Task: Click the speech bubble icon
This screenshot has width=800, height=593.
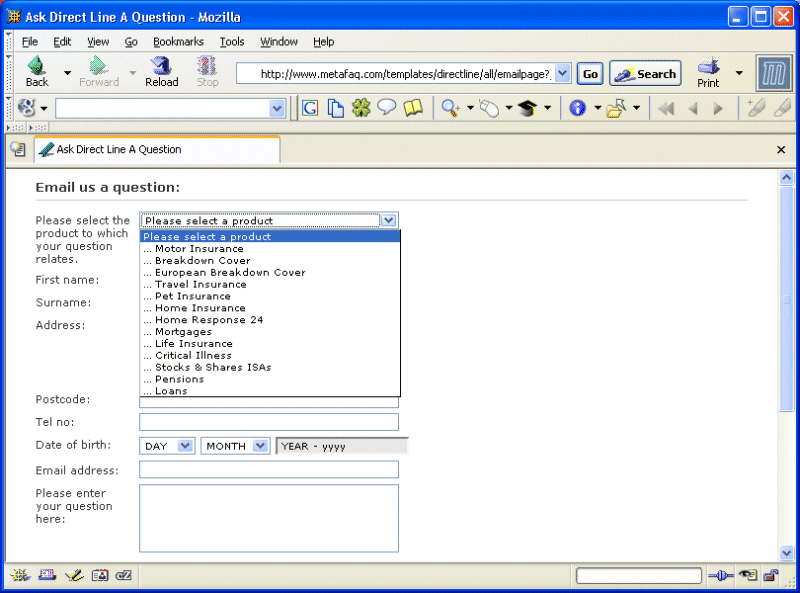Action: coord(387,108)
